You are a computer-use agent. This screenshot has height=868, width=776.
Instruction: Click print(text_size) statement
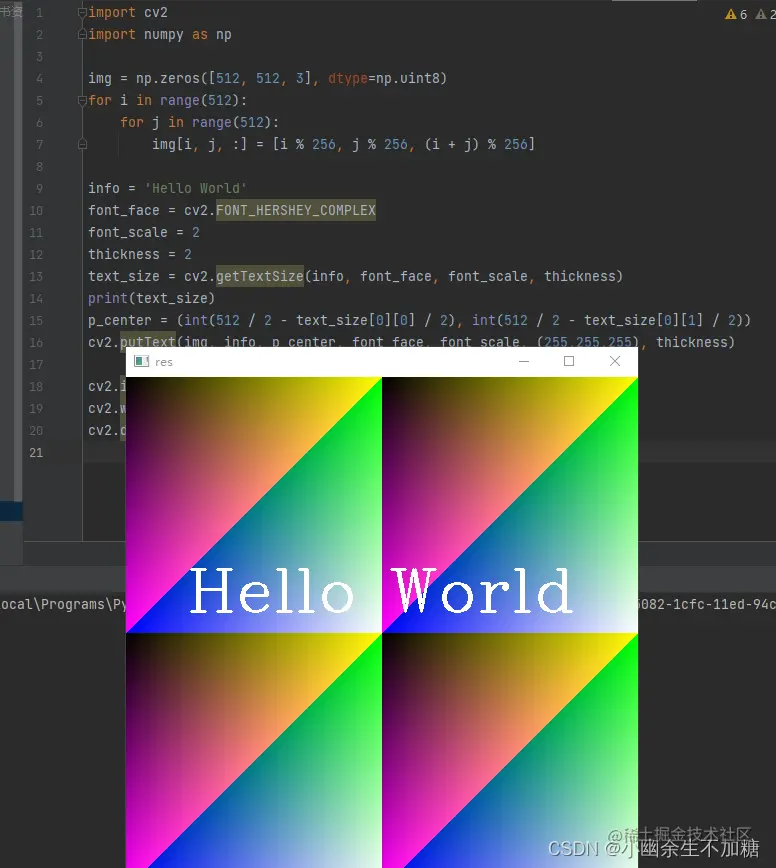point(151,298)
